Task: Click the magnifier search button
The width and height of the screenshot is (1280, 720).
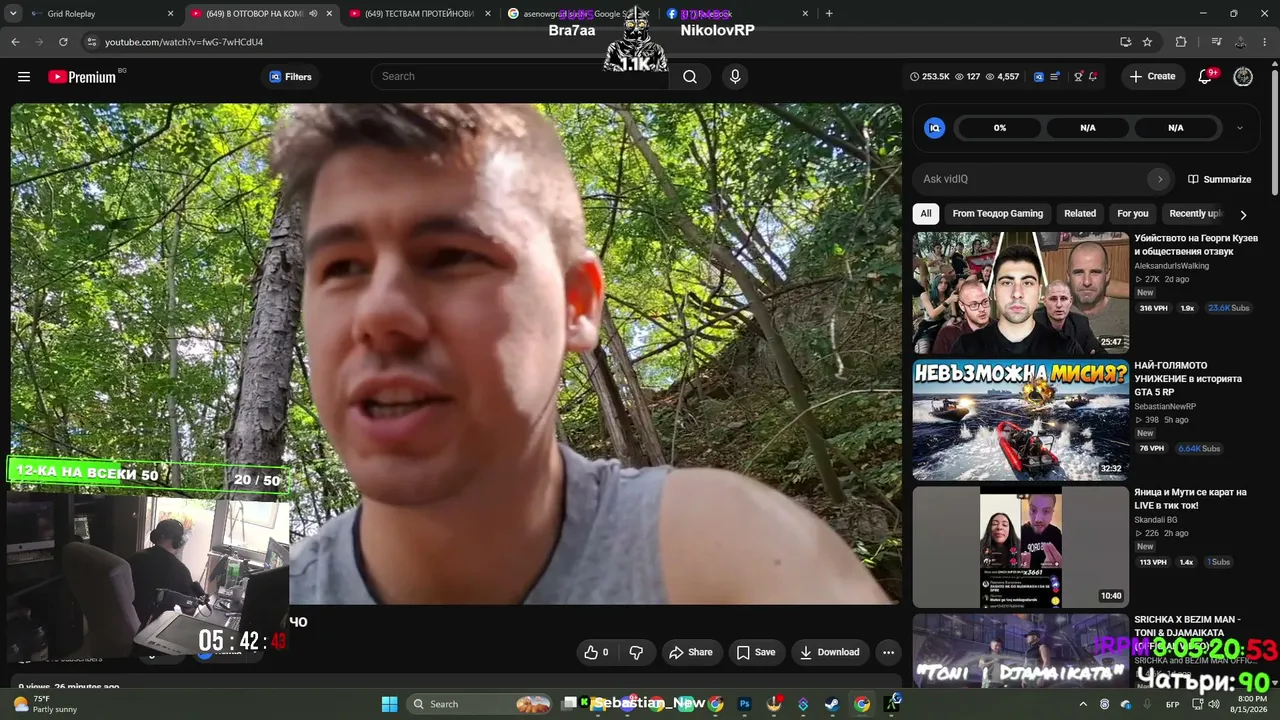Action: (x=690, y=77)
